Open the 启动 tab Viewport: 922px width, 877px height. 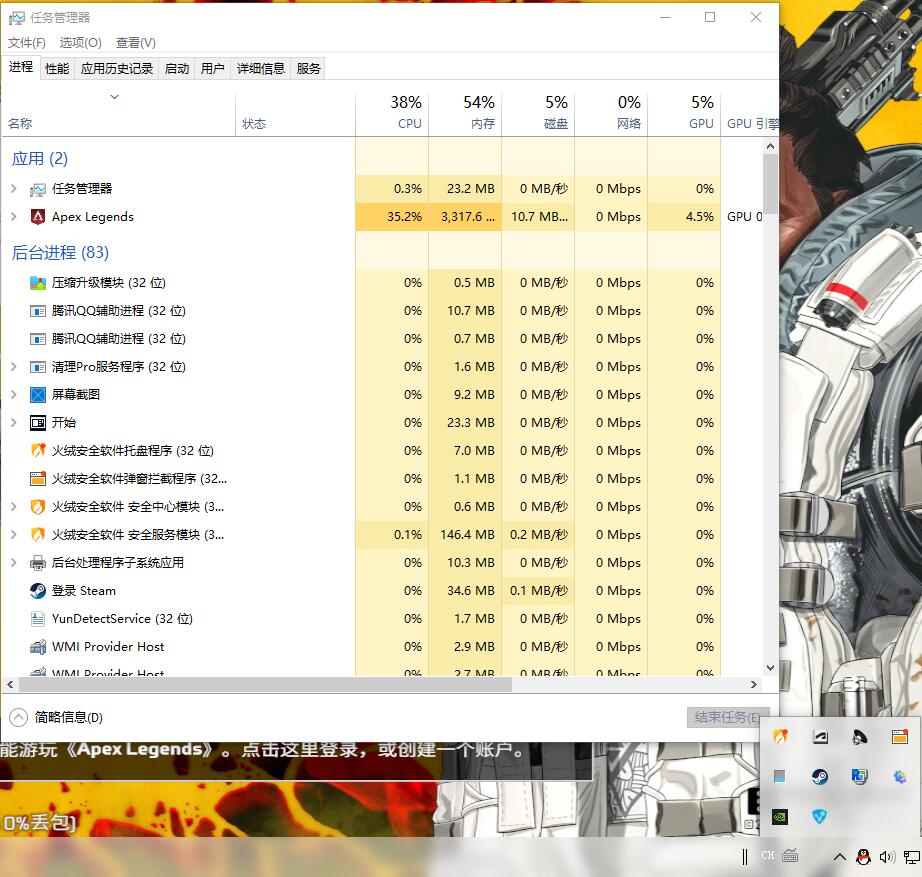(x=177, y=68)
